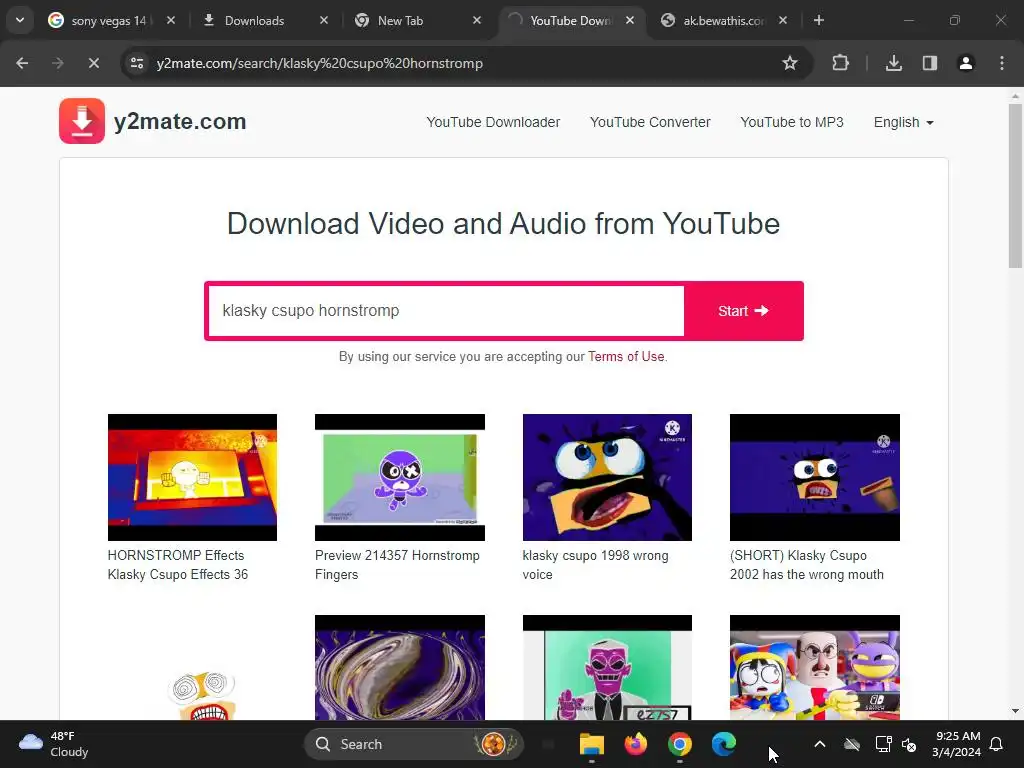Open the weather widget showing 48°F Cloudy

54,744
